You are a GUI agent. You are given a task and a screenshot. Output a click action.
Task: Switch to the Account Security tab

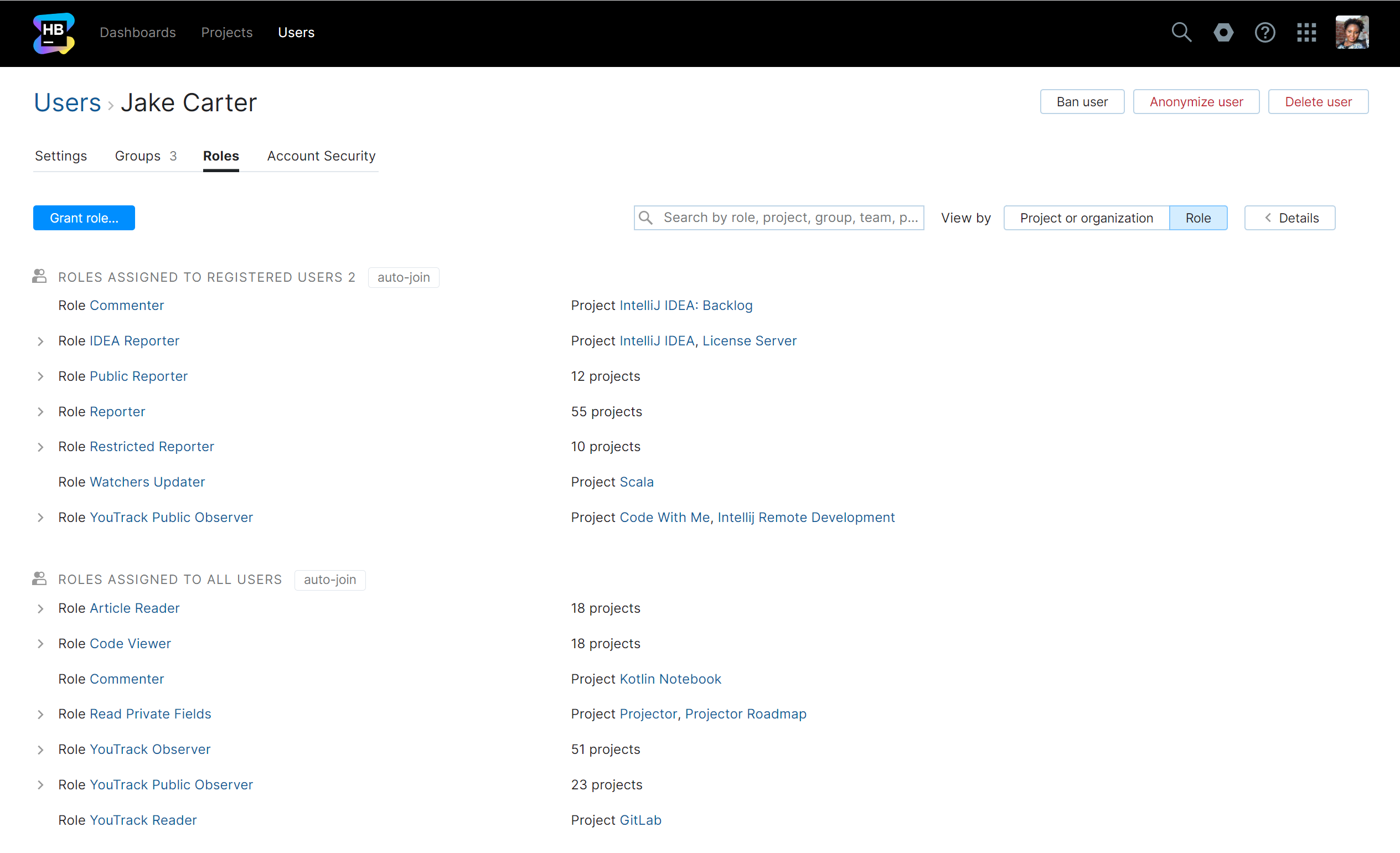321,156
